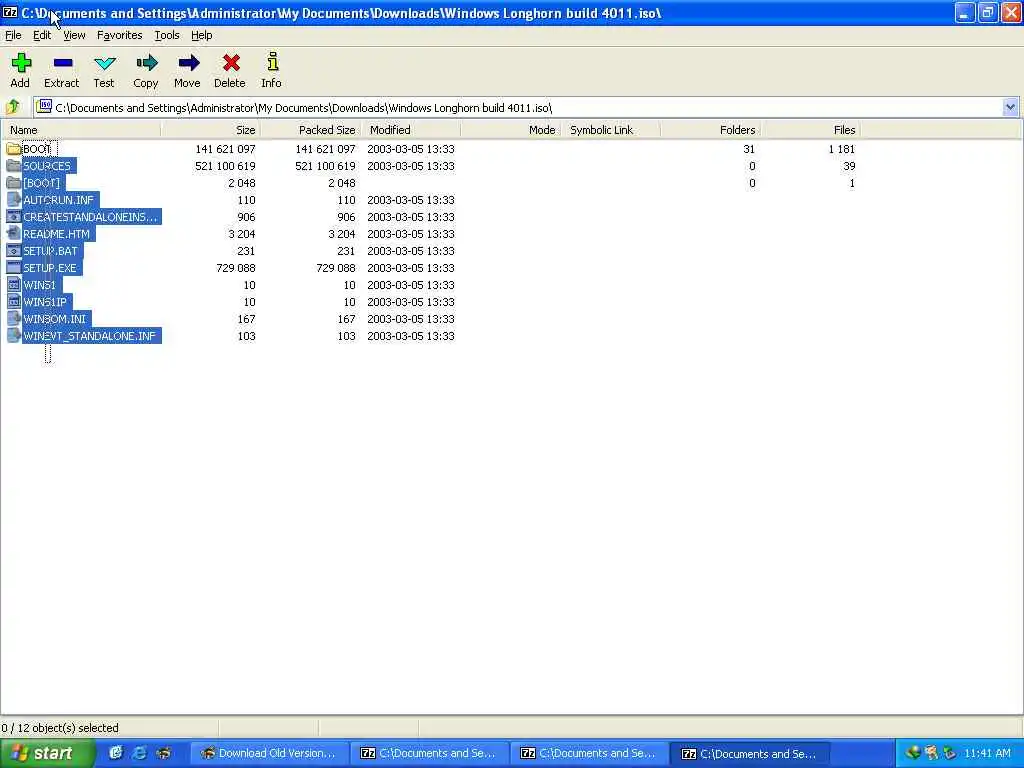Go up one folder level icon

coord(12,107)
